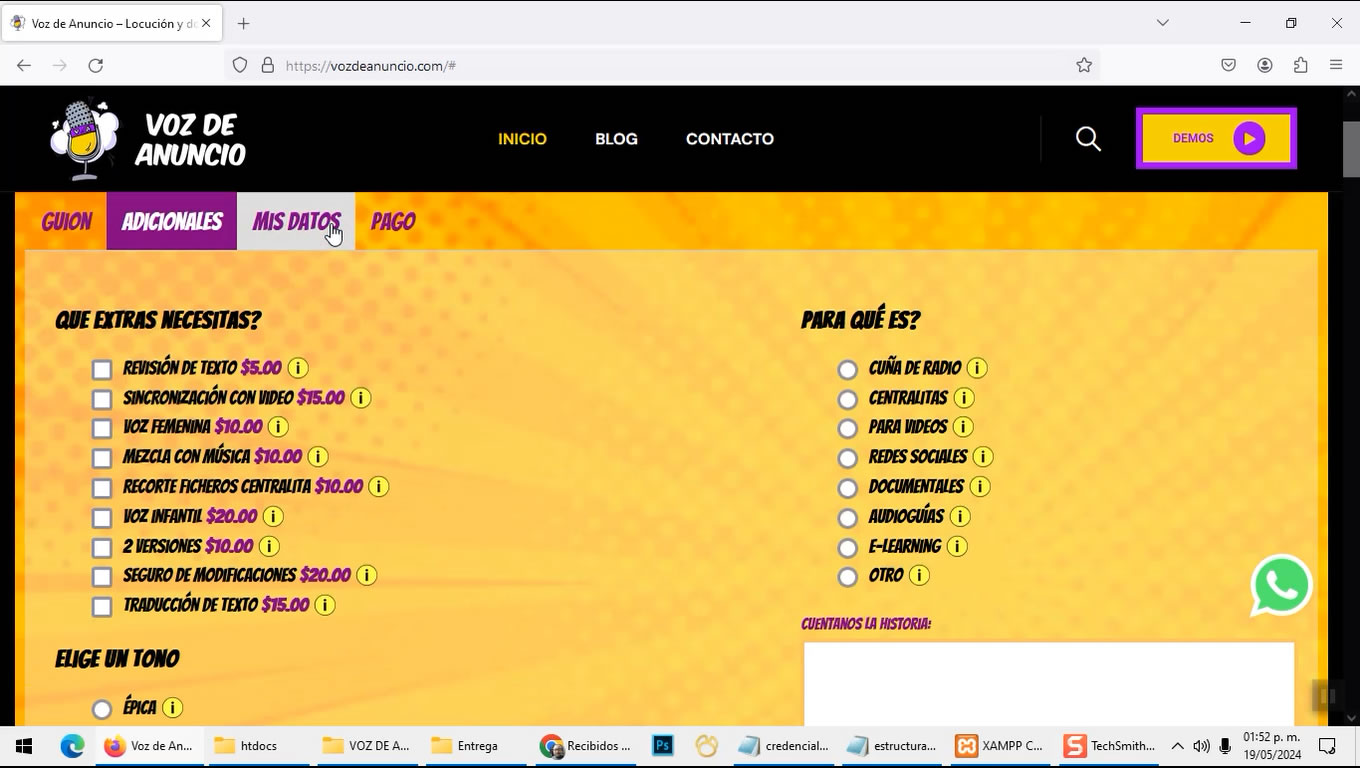
Task: Open Firefox application menu hamburger icon
Action: pyautogui.click(x=1336, y=65)
